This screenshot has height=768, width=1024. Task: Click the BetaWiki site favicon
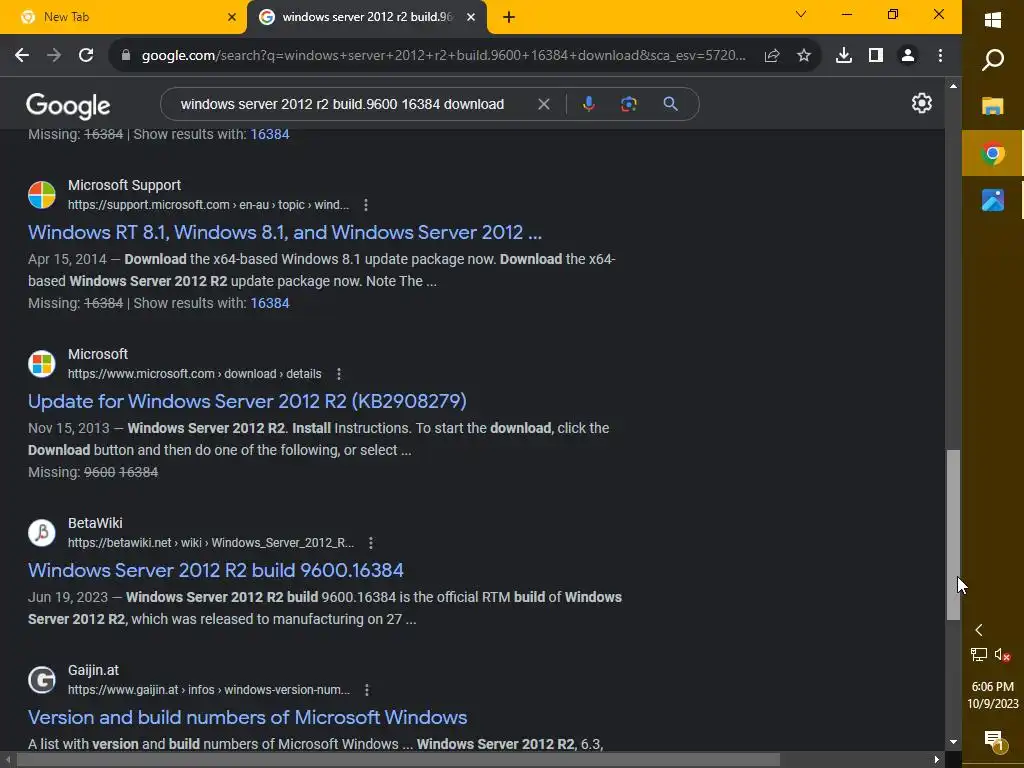(x=42, y=532)
